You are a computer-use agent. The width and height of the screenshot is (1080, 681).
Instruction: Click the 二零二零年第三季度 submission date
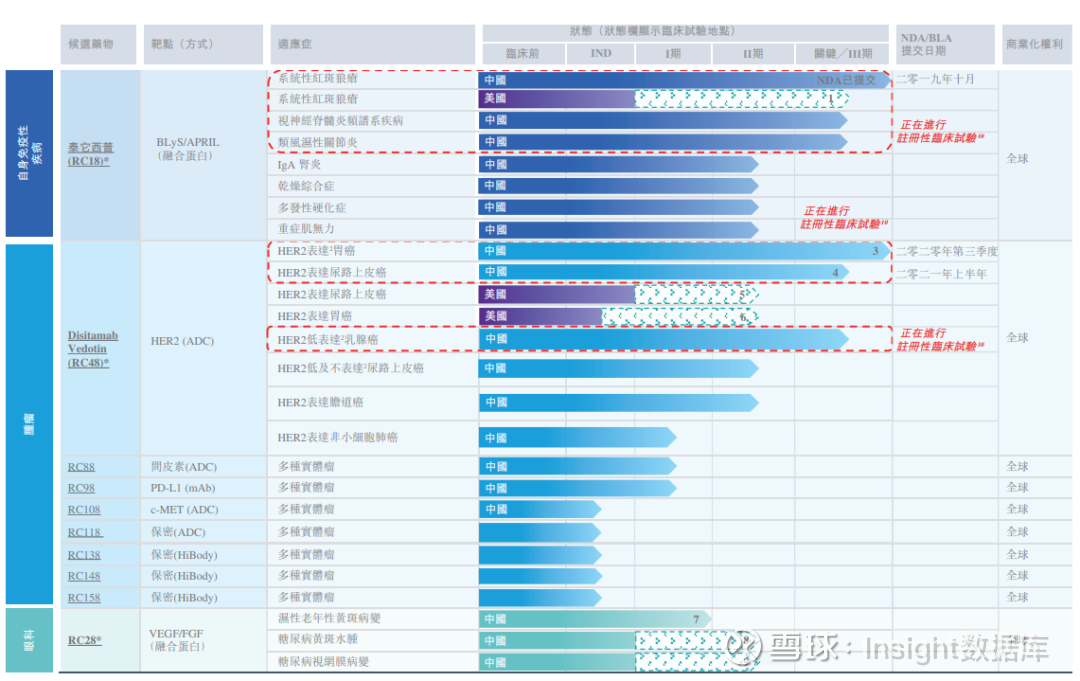pyautogui.click(x=947, y=251)
